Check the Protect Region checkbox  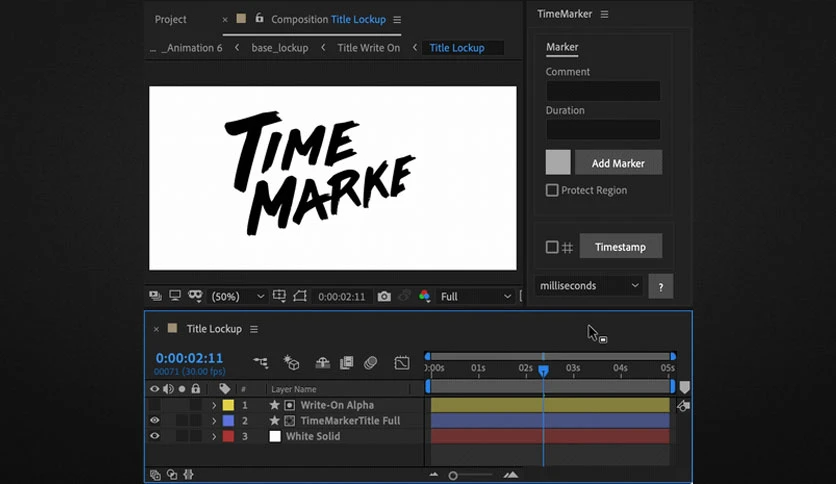(552, 190)
